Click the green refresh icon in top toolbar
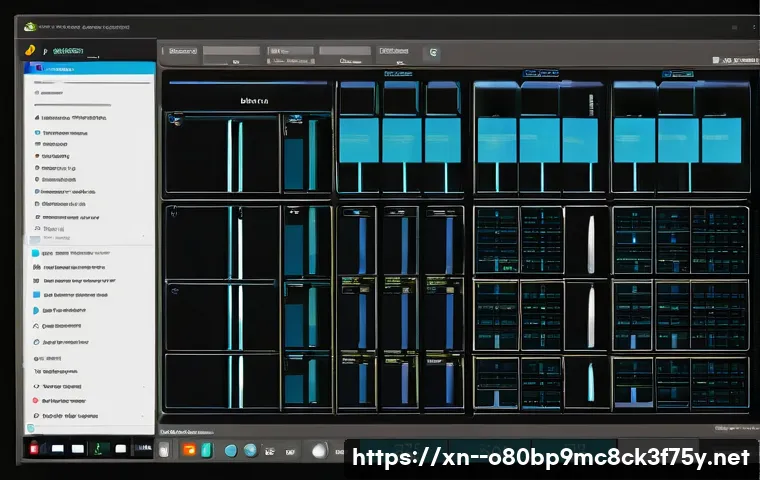This screenshot has height=480, width=760. tap(433, 51)
